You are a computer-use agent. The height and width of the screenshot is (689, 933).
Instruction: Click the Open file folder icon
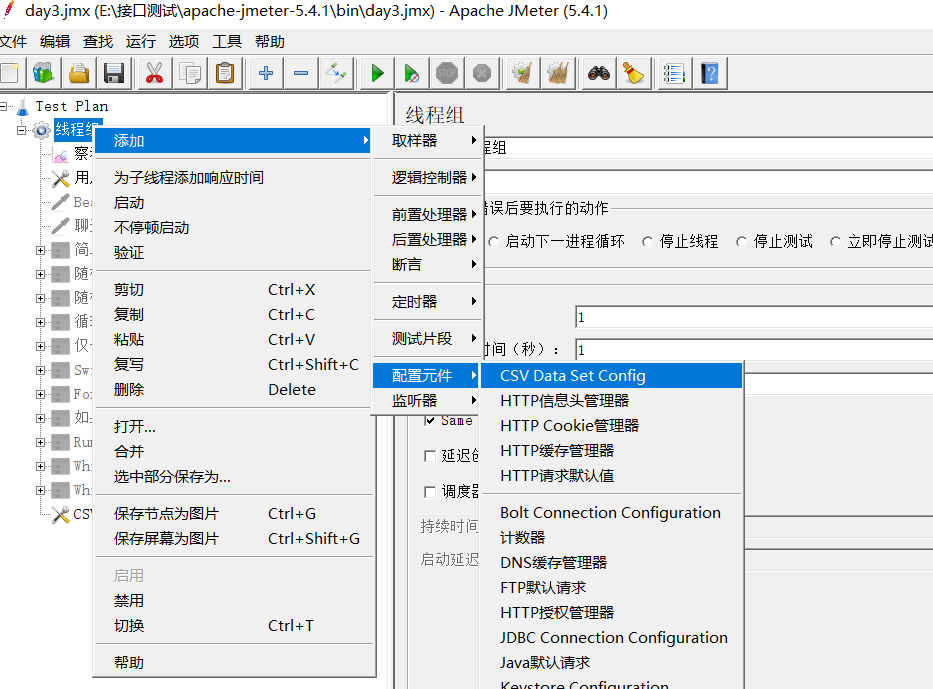(x=79, y=73)
